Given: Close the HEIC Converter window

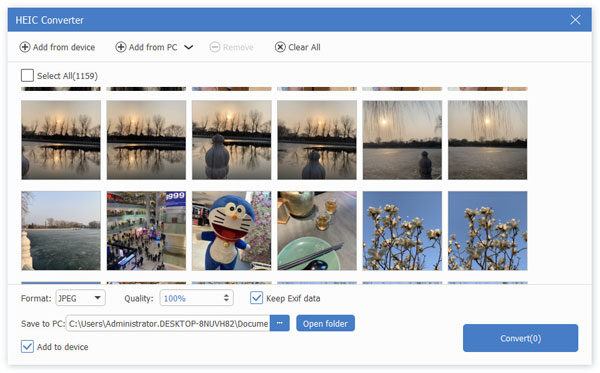Looking at the screenshot, I should pyautogui.click(x=575, y=20).
